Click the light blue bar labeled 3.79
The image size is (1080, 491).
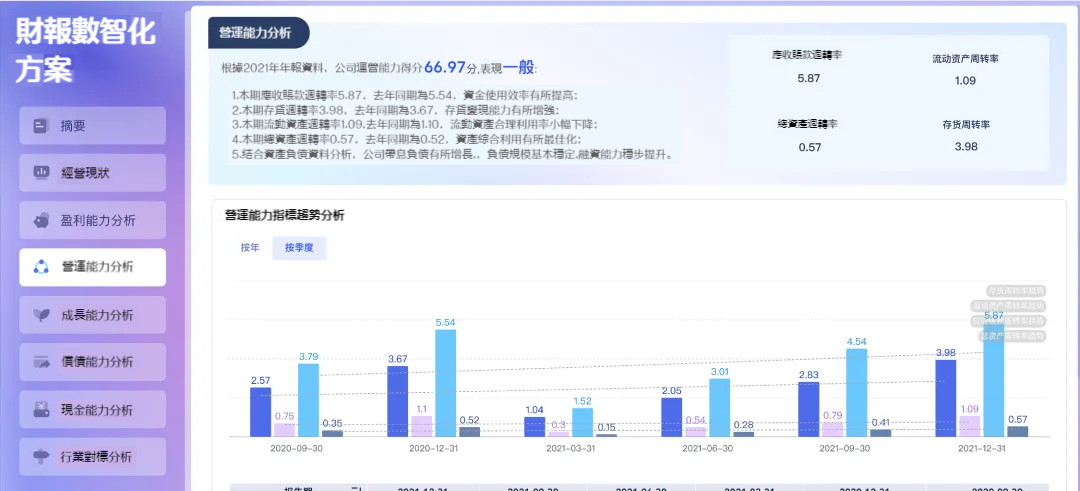coord(309,400)
